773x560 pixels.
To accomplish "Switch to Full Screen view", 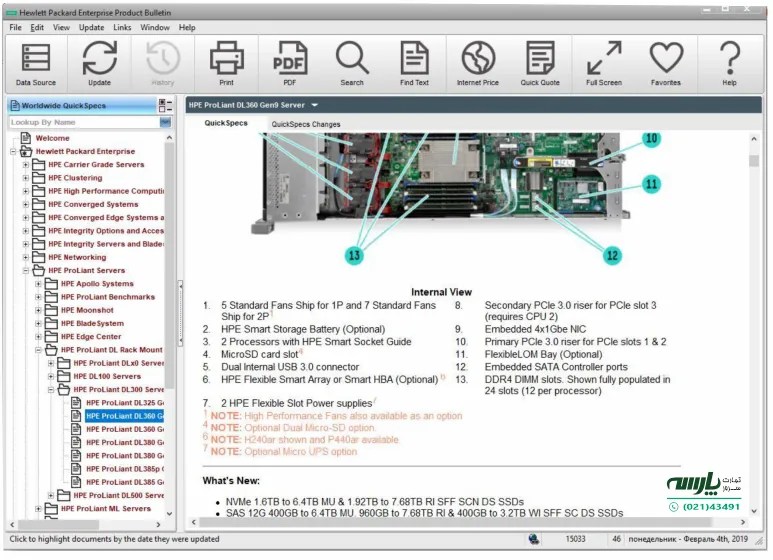I will coord(604,64).
